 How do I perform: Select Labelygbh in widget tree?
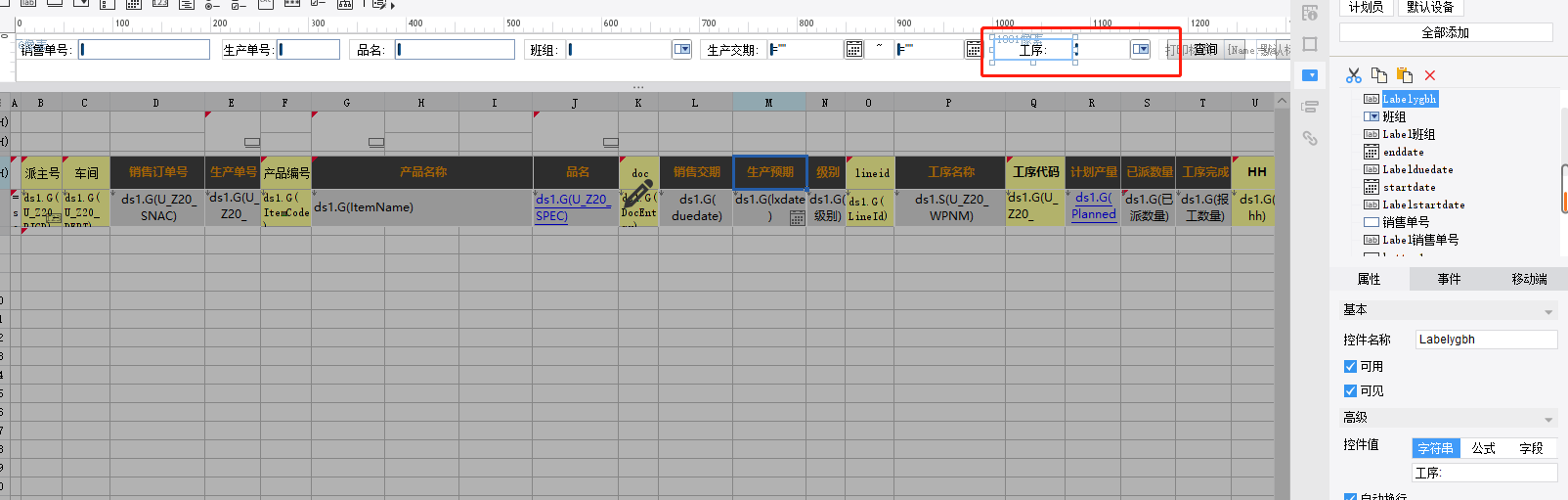pos(1410,99)
